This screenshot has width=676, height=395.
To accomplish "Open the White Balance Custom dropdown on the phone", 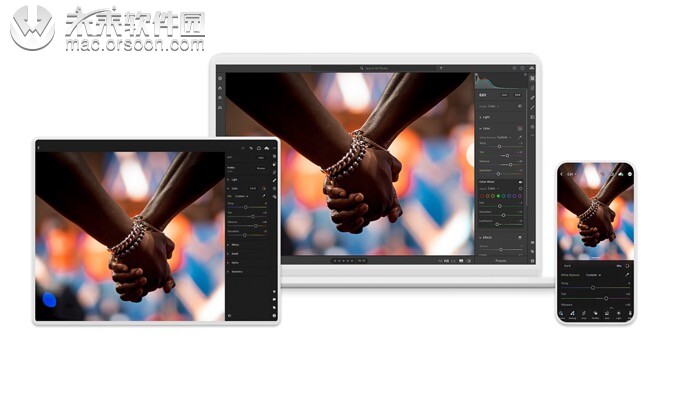I will pyautogui.click(x=593, y=275).
